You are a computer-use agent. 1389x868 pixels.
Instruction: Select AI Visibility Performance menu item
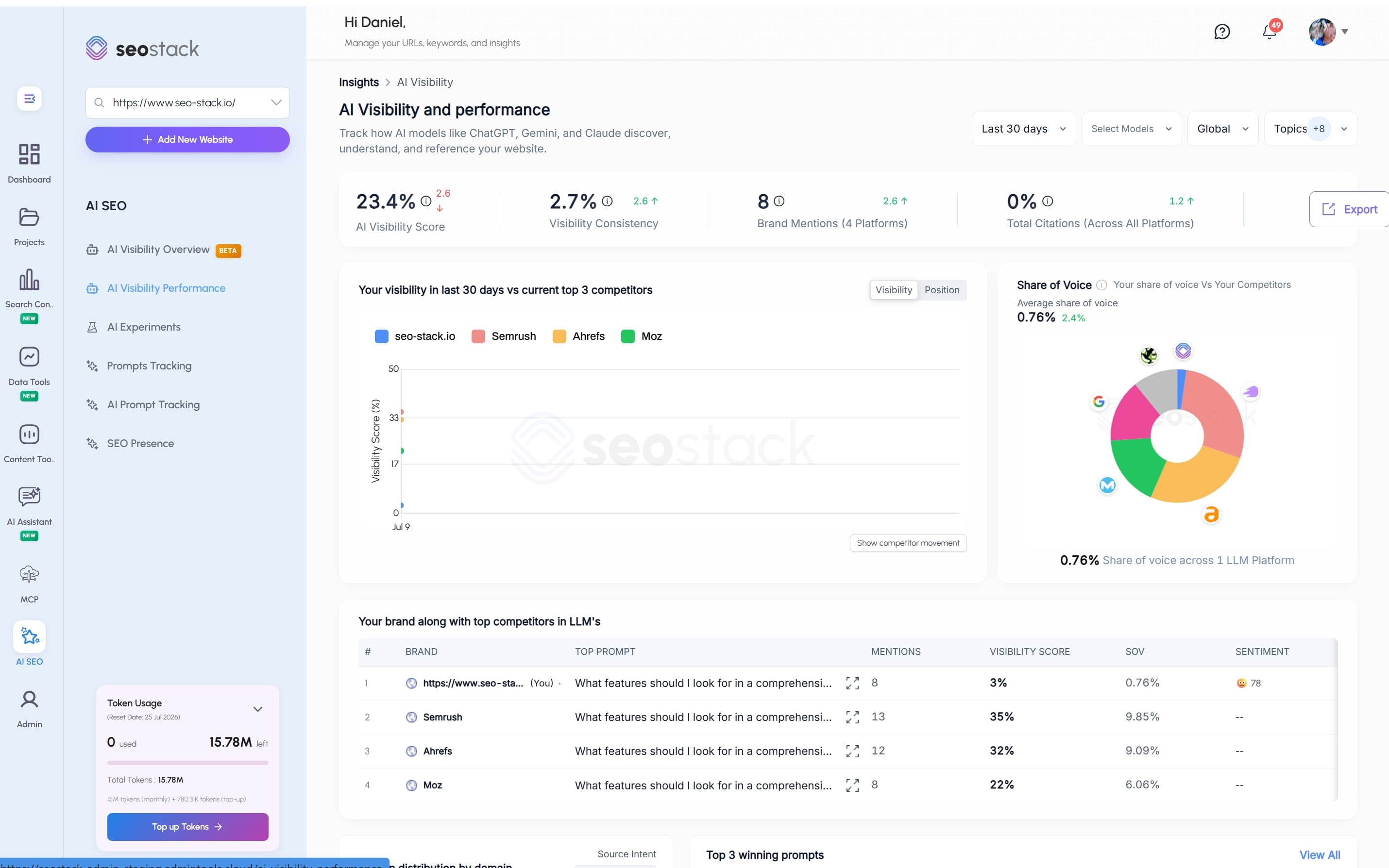(x=155, y=288)
